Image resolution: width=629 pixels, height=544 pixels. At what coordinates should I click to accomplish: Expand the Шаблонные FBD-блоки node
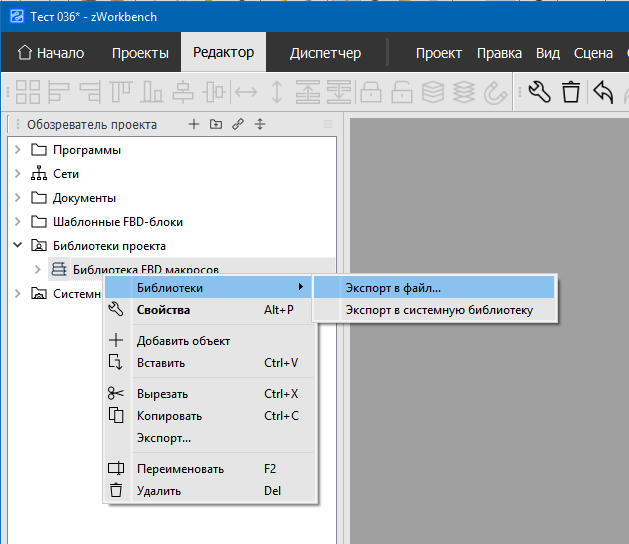tap(18, 222)
